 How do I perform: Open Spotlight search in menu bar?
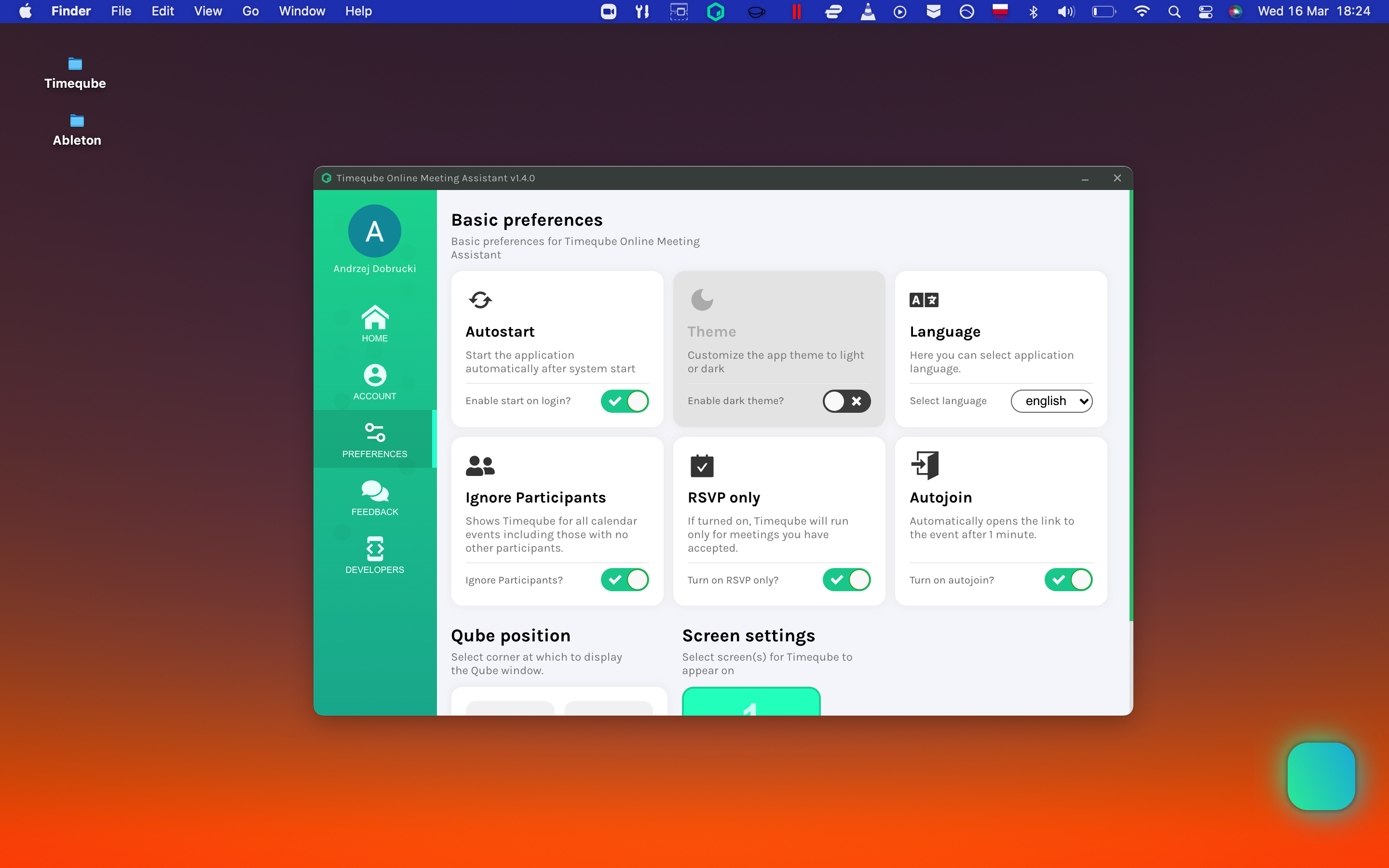1174,12
